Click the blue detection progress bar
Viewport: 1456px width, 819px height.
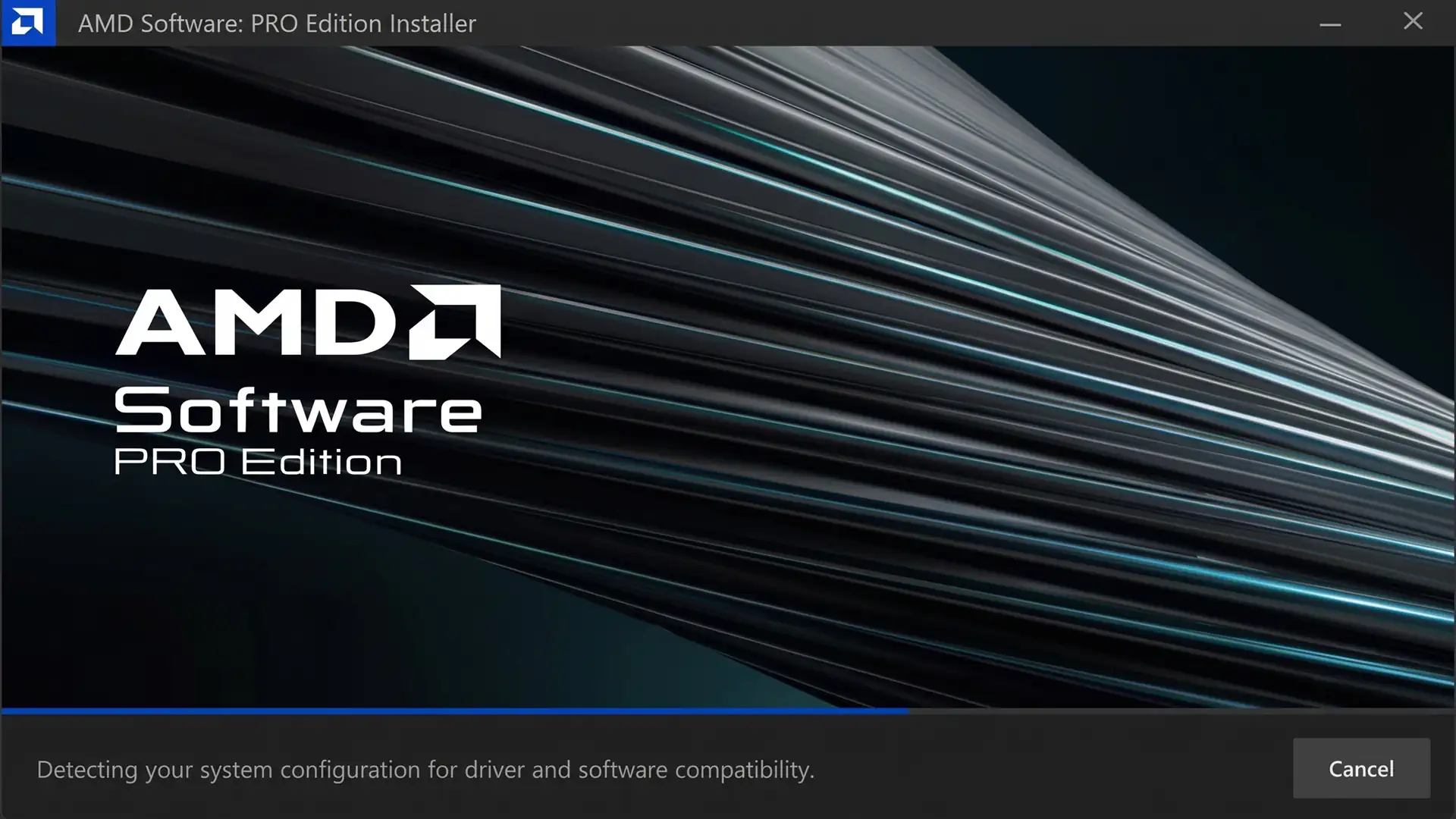(455, 711)
